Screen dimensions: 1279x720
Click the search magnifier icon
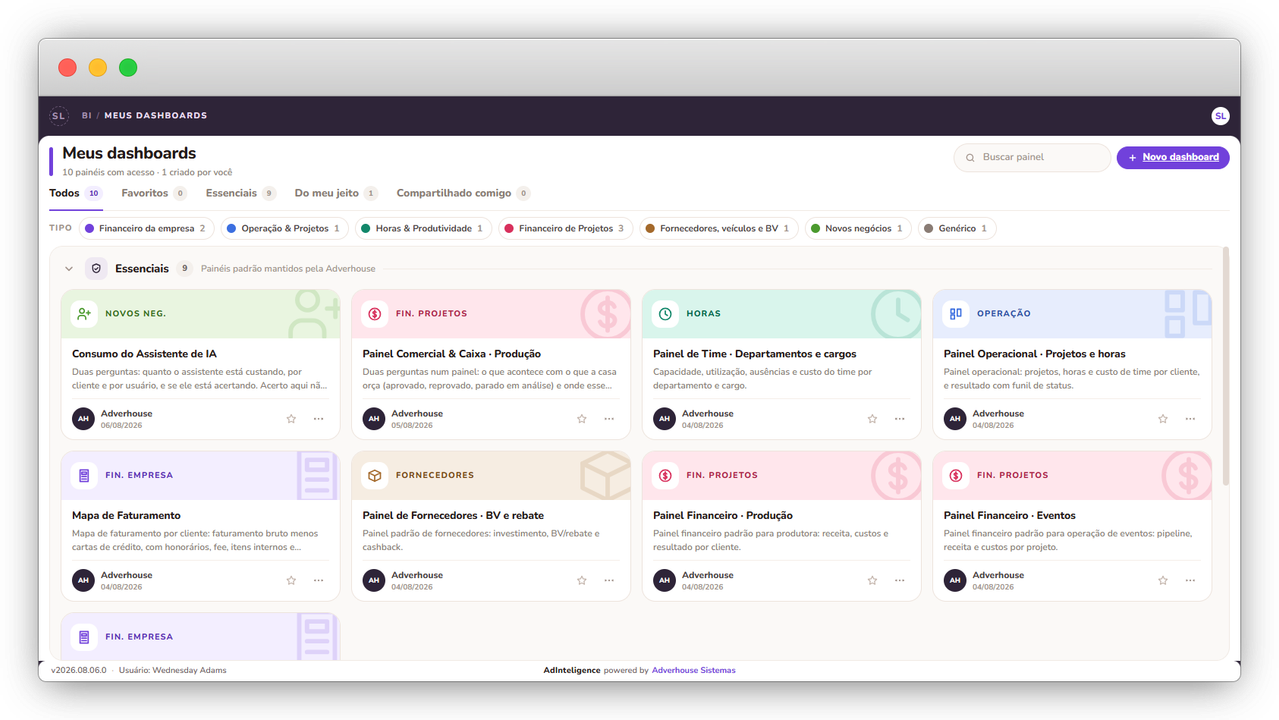[x=970, y=158]
